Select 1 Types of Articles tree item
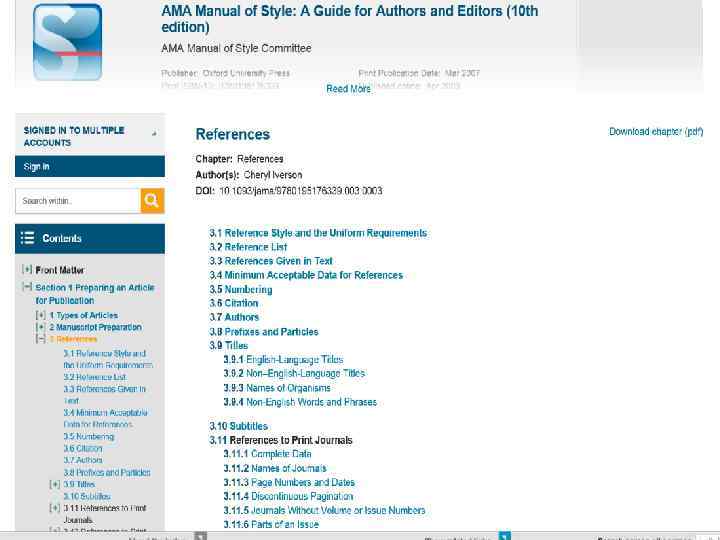This screenshot has width=720, height=540. [84, 315]
